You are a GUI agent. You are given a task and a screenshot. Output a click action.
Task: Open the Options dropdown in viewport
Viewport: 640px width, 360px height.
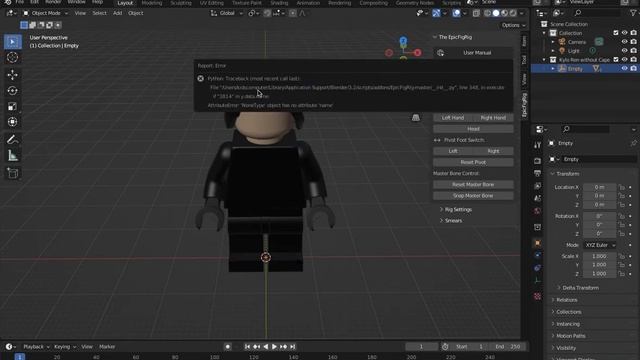513,25
